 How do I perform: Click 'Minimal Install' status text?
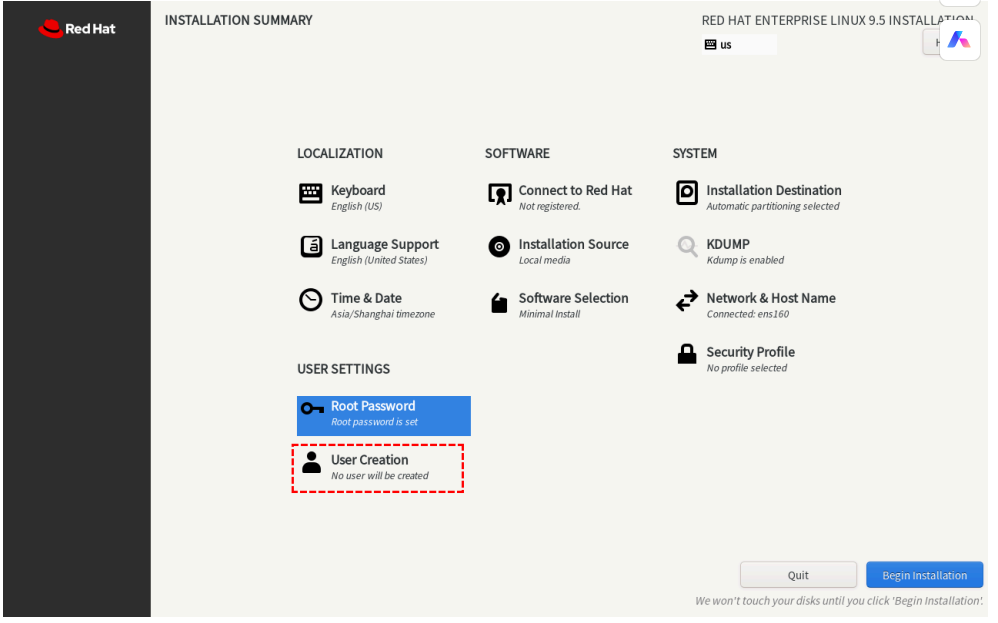(x=549, y=314)
